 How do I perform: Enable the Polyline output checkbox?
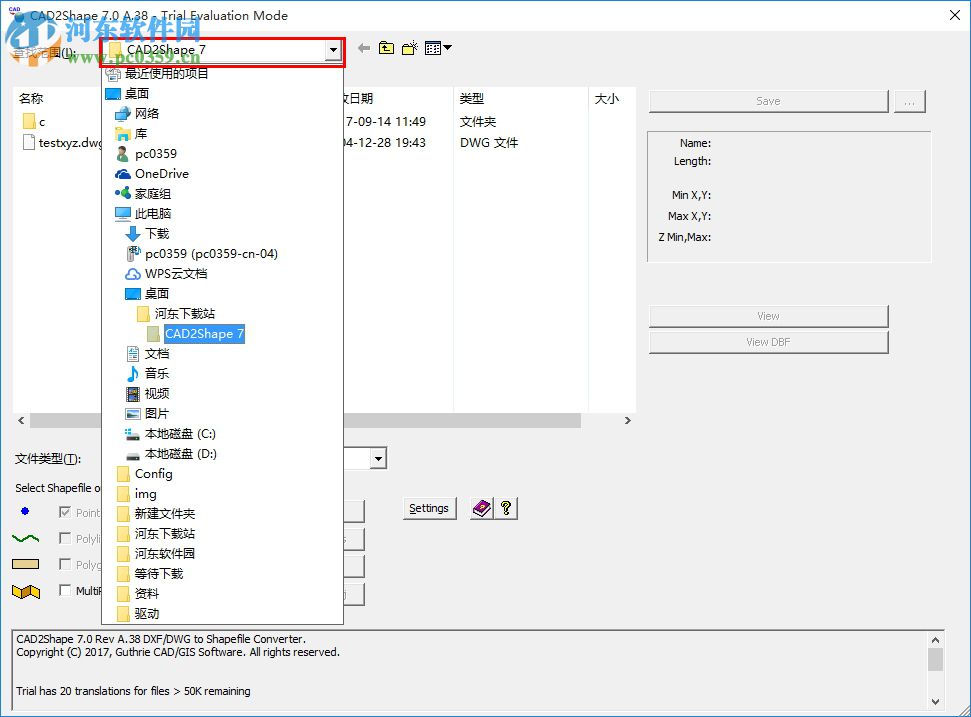[66, 538]
